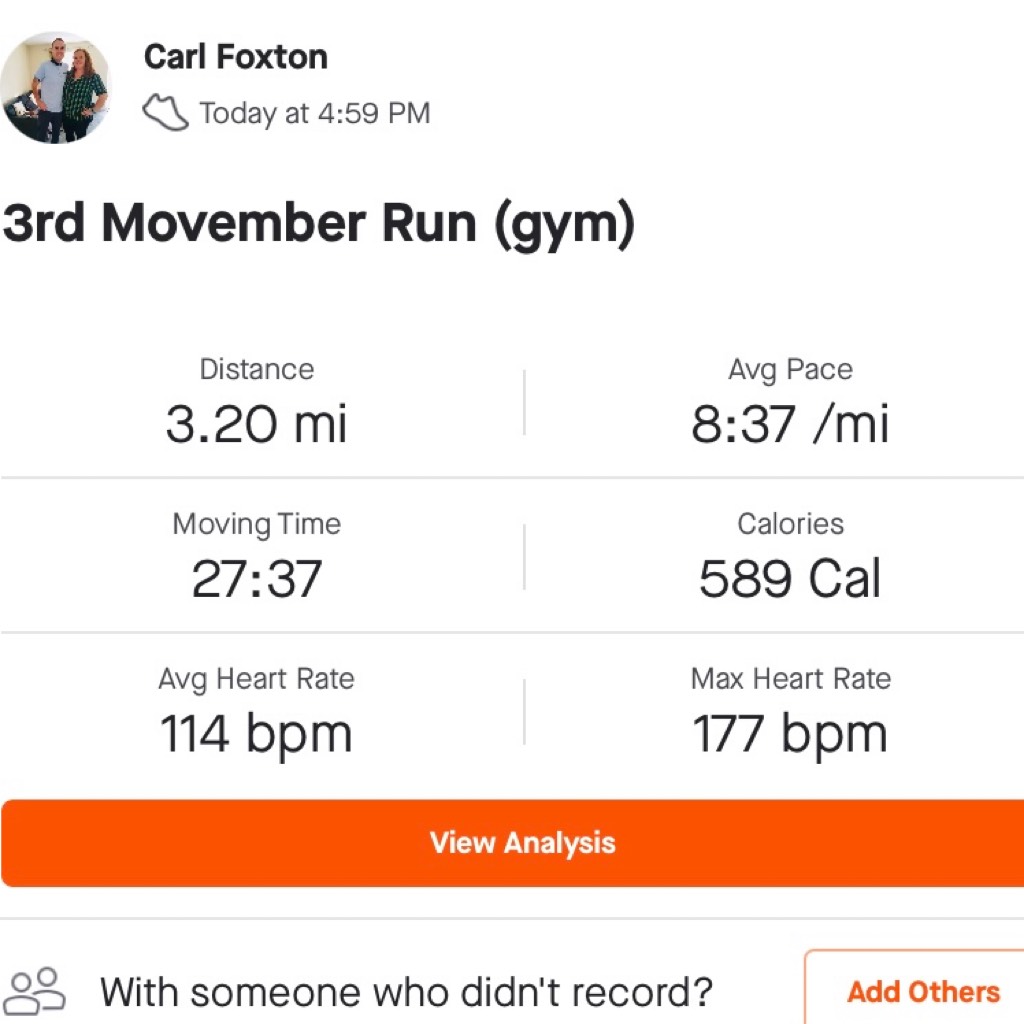The width and height of the screenshot is (1024, 1024).
Task: Tap the Max Heart Rate label
Action: point(791,679)
